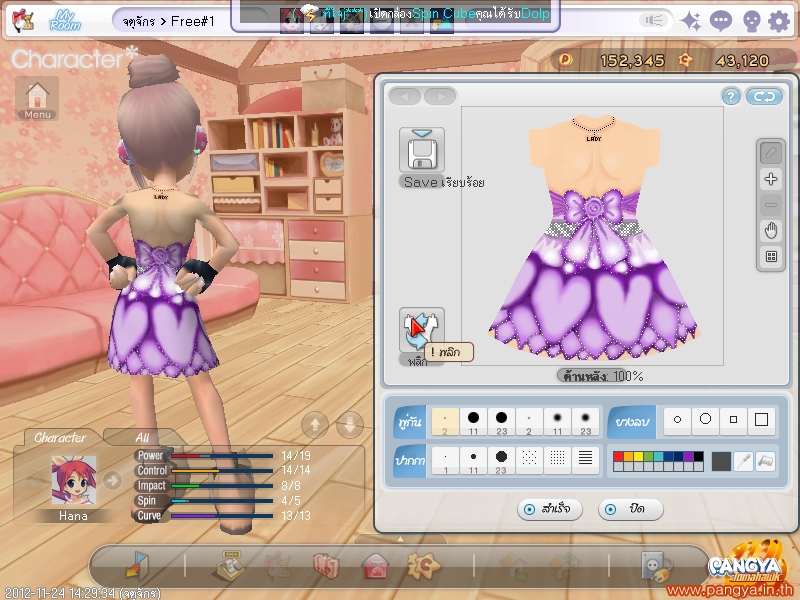Image resolution: width=800 pixels, height=600 pixels.
Task: Click the จตุจักร > Free#1 channel label
Action: 168,21
